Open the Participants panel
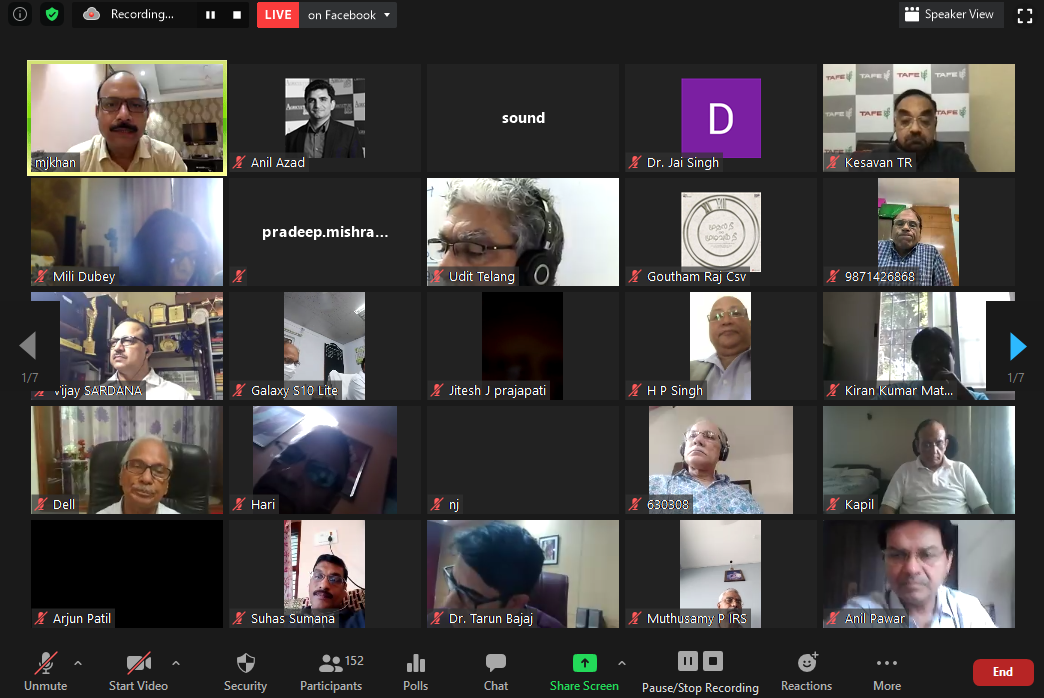 click(331, 671)
